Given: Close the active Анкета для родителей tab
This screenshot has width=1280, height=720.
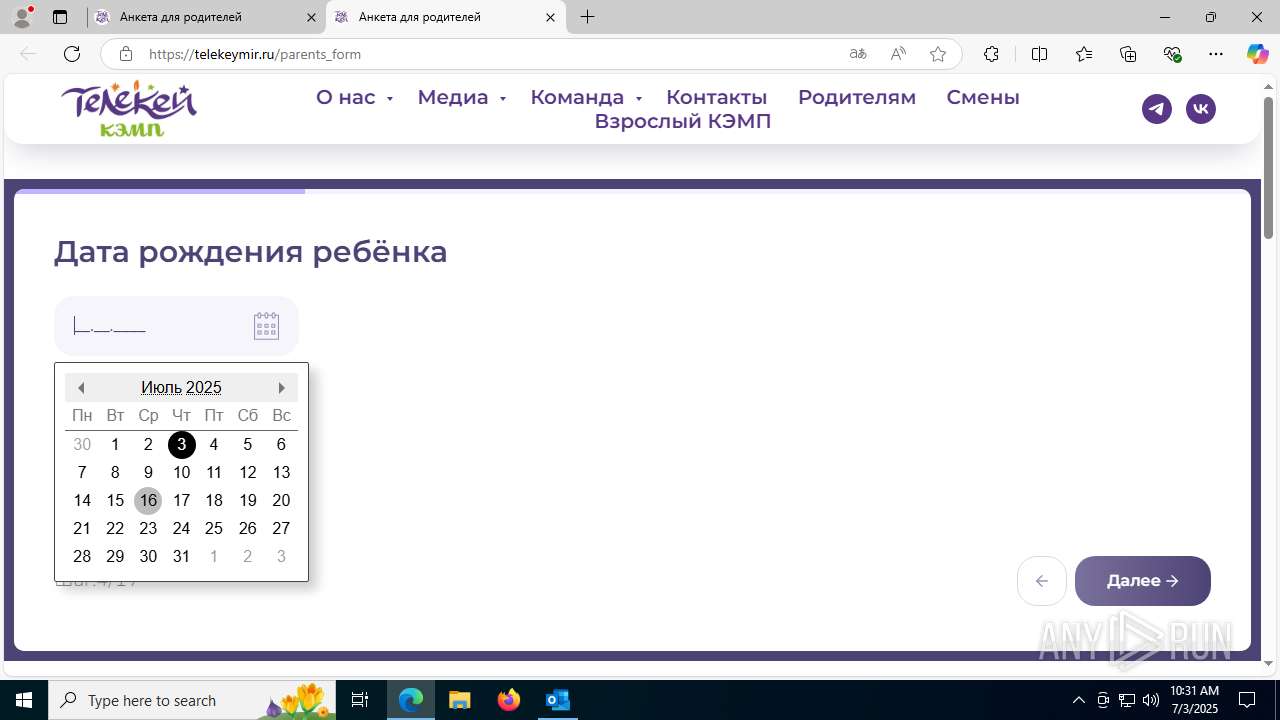Looking at the screenshot, I should (x=550, y=17).
